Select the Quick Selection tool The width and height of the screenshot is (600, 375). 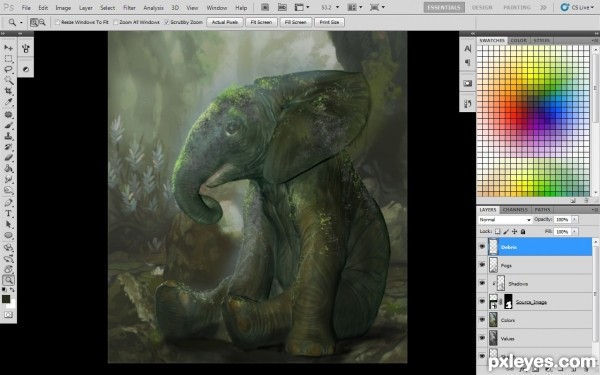tap(8, 80)
